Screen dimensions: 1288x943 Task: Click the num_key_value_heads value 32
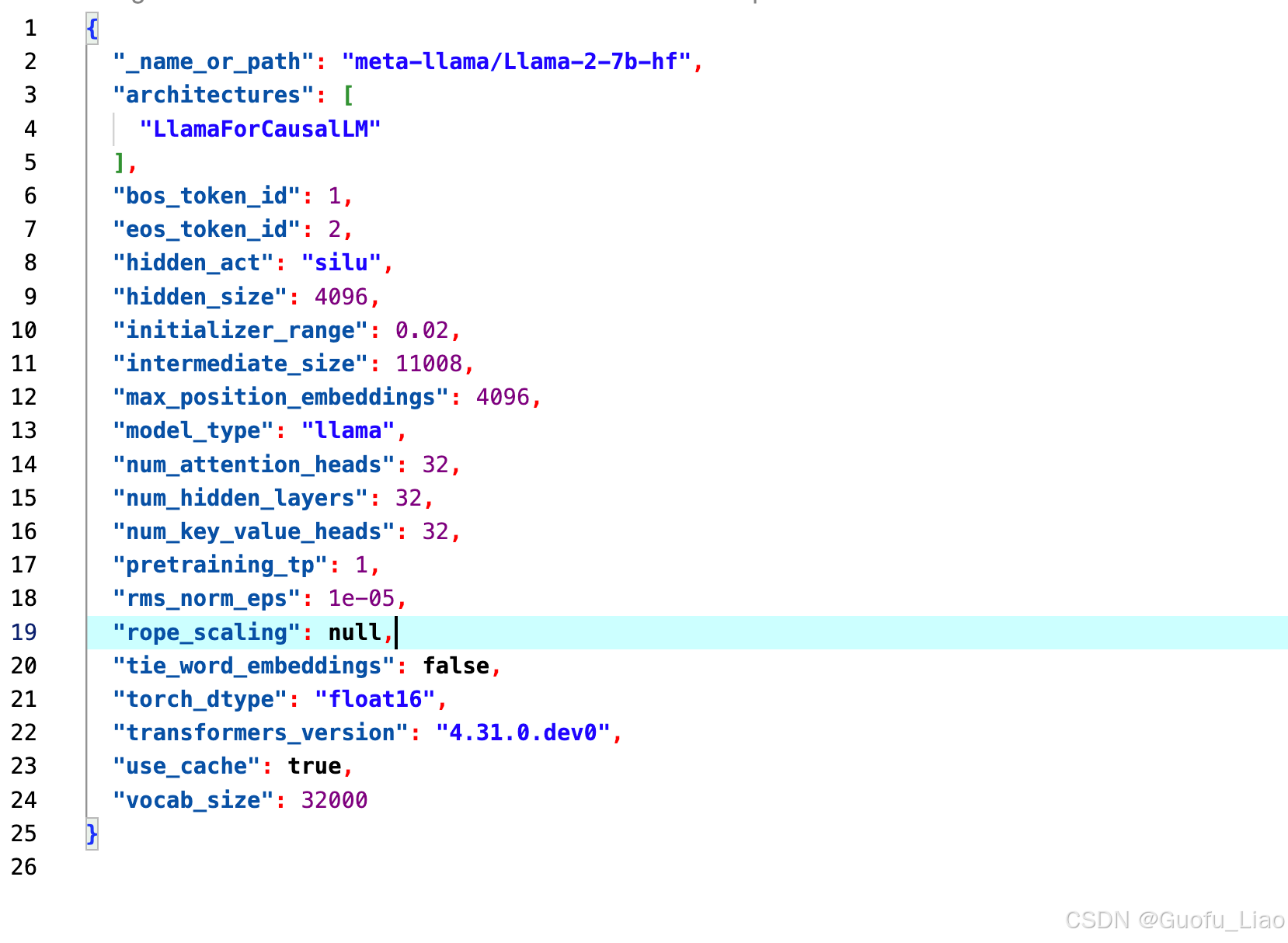436,531
